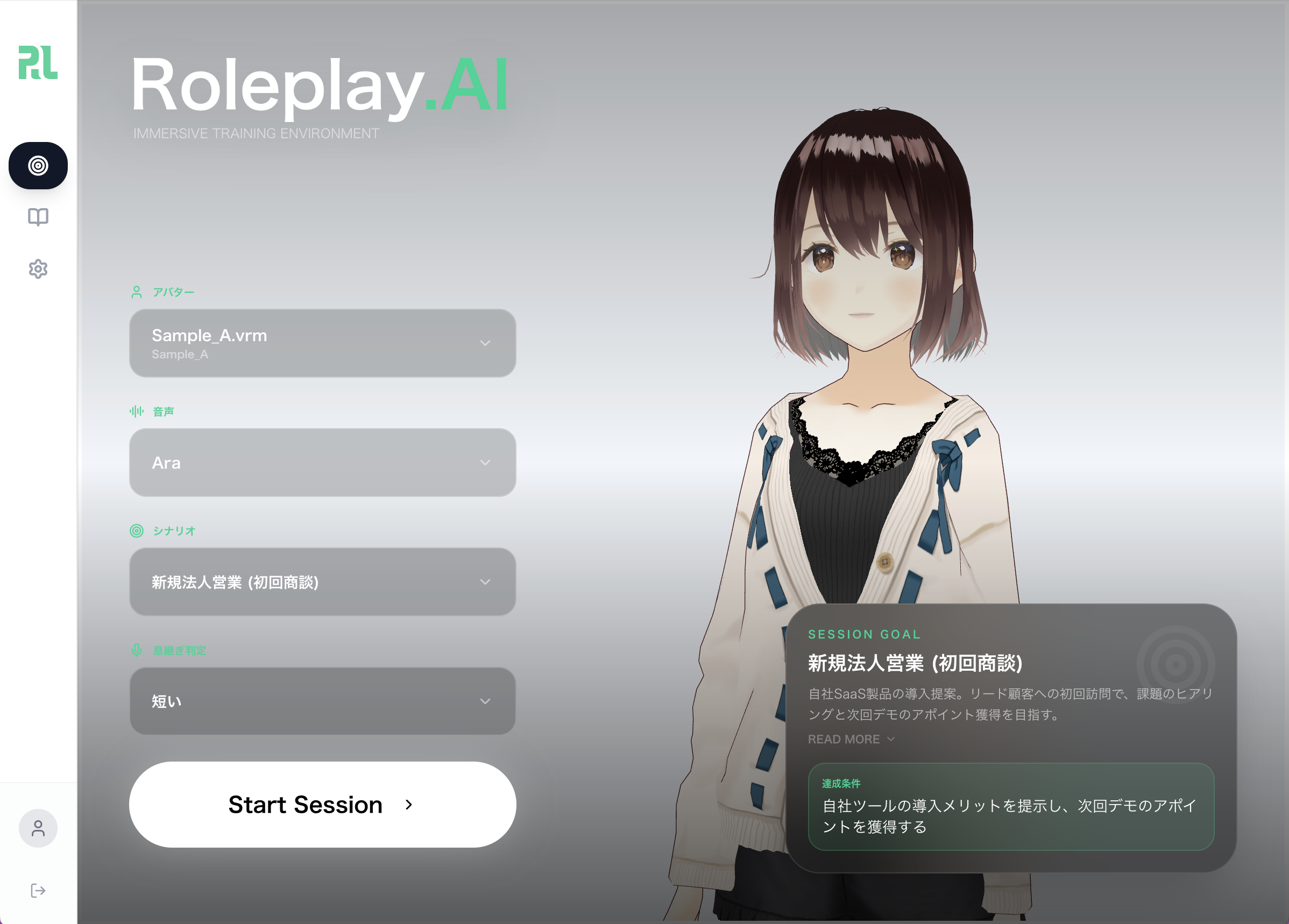Open the Sample_A.vrm avatar dropdown
The width and height of the screenshot is (1289, 924).
pyautogui.click(x=322, y=343)
